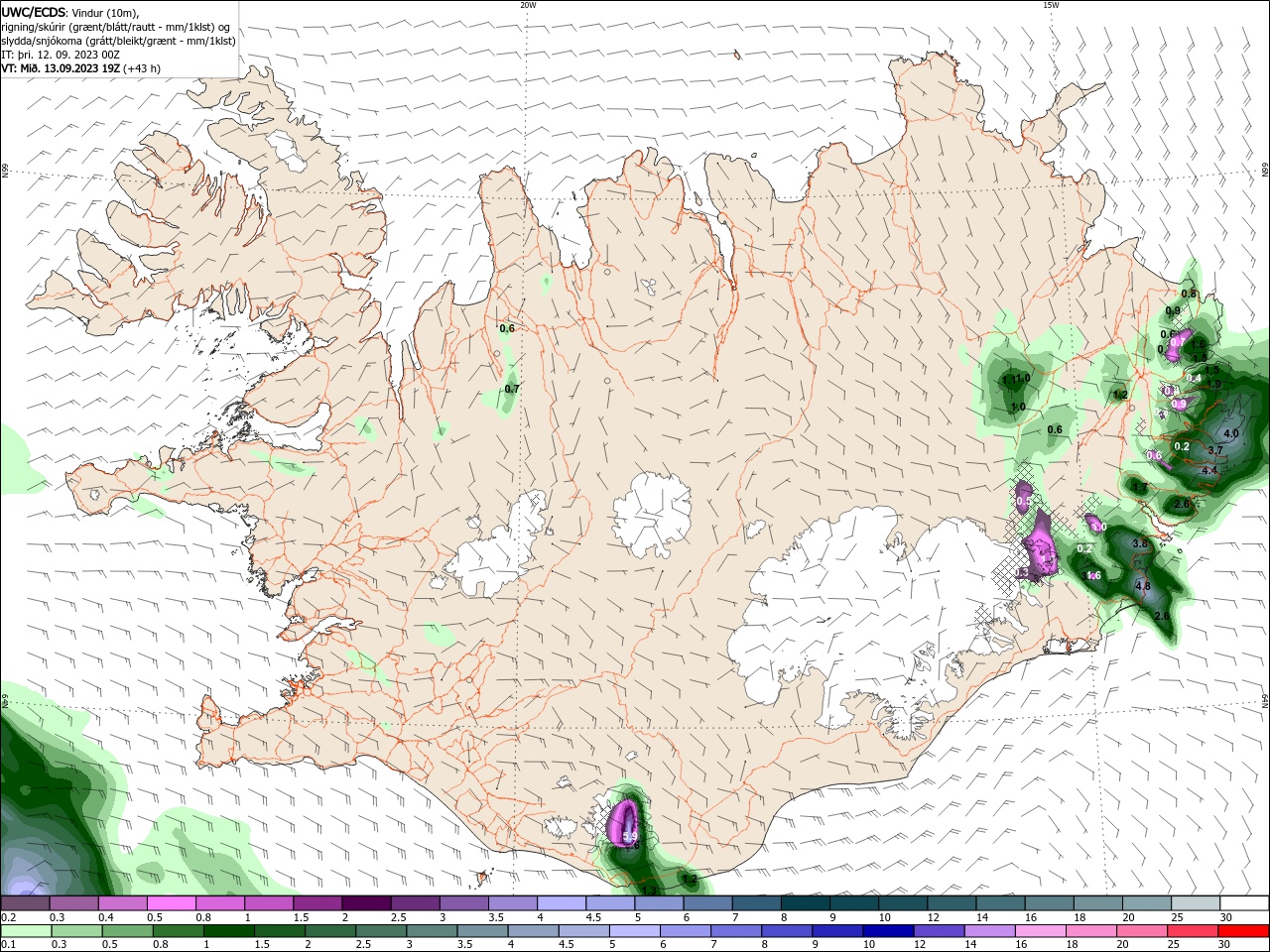Image resolution: width=1270 pixels, height=952 pixels.
Task: Select the bright pink swatch at upper legend 0.5
Action: tap(171, 903)
